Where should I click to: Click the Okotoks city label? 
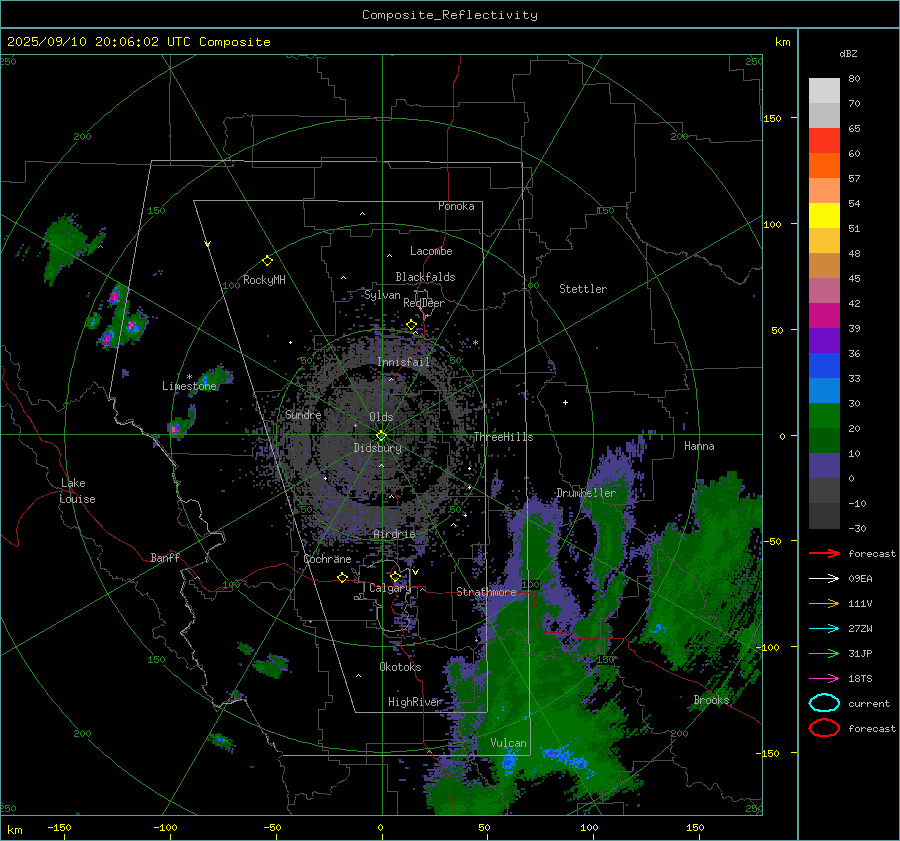click(x=400, y=667)
